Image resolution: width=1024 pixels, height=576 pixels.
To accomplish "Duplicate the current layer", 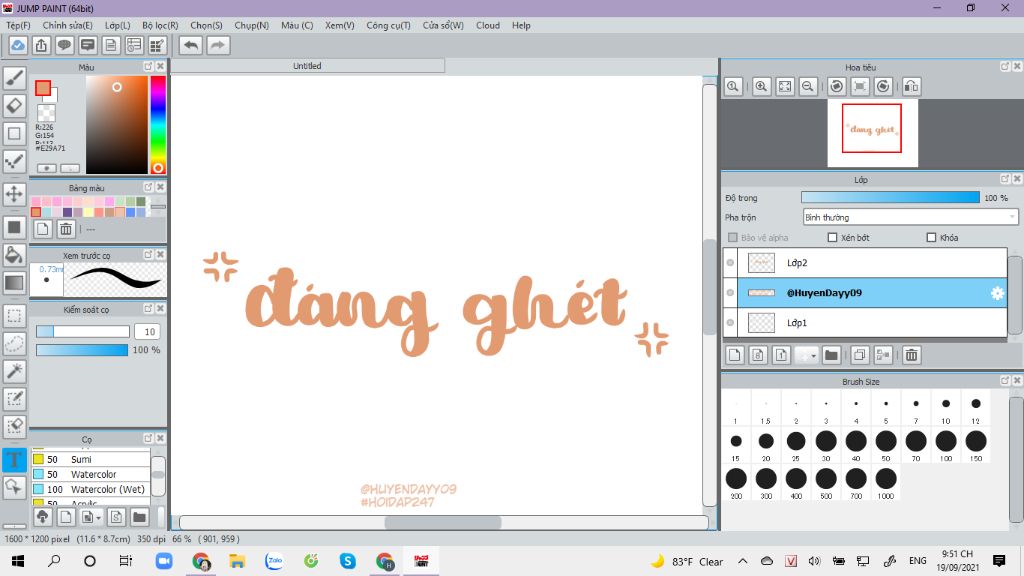I will click(x=859, y=355).
